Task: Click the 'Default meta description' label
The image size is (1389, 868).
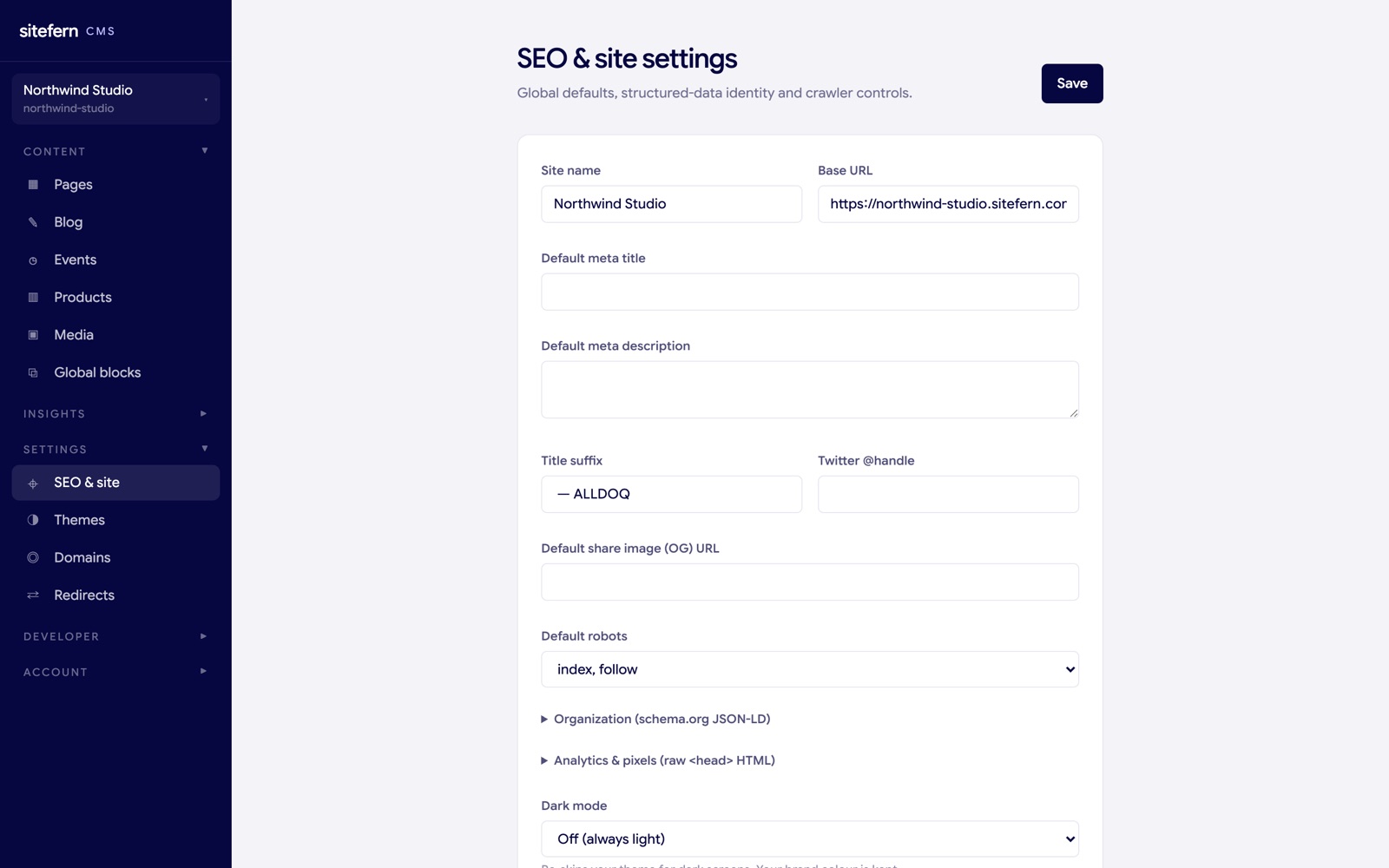Action: [616, 345]
